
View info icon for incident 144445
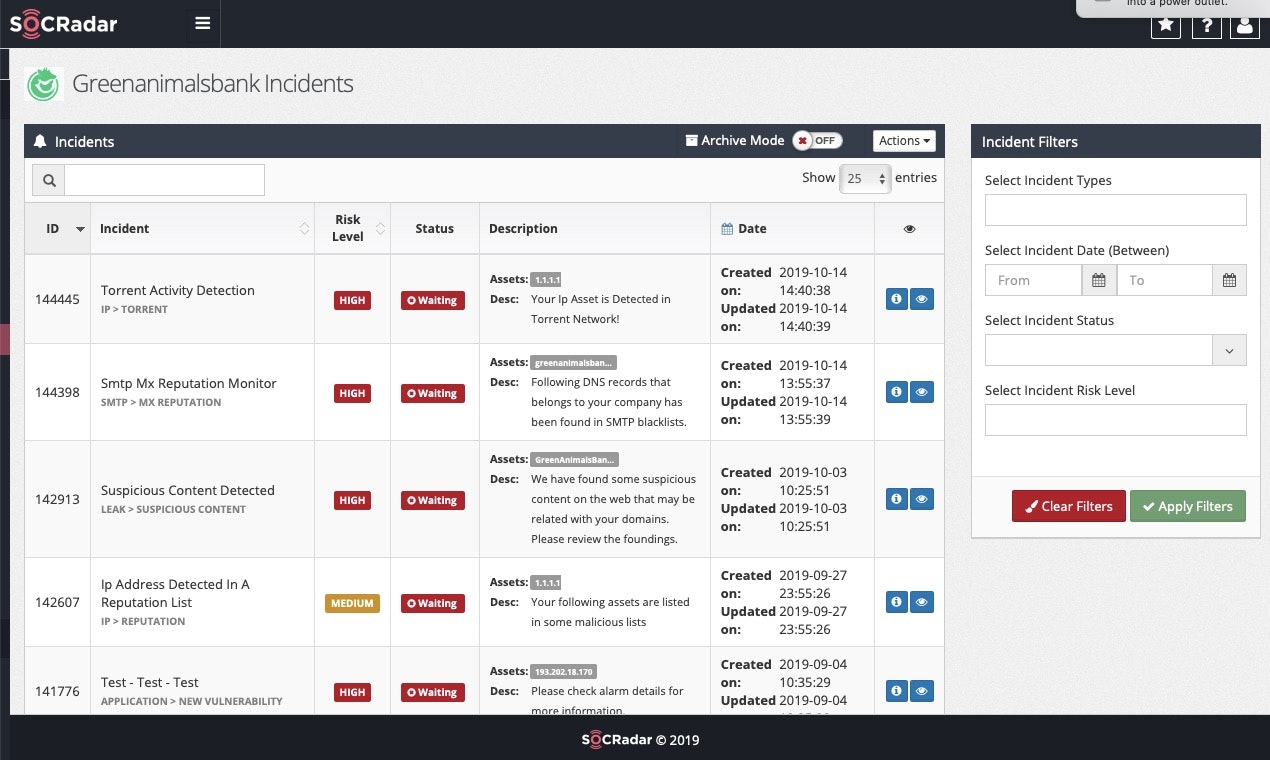(896, 298)
